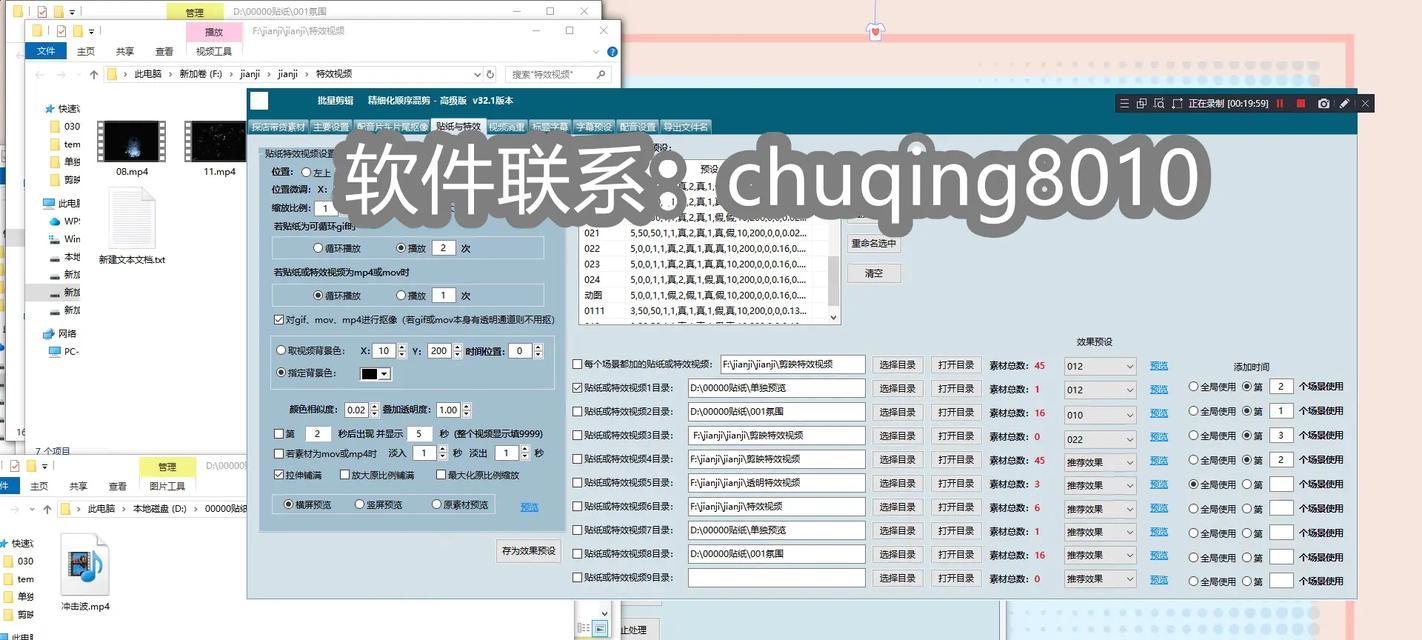Go back in the 特效视频 explorer window
The image size is (1422, 640).
(40, 74)
